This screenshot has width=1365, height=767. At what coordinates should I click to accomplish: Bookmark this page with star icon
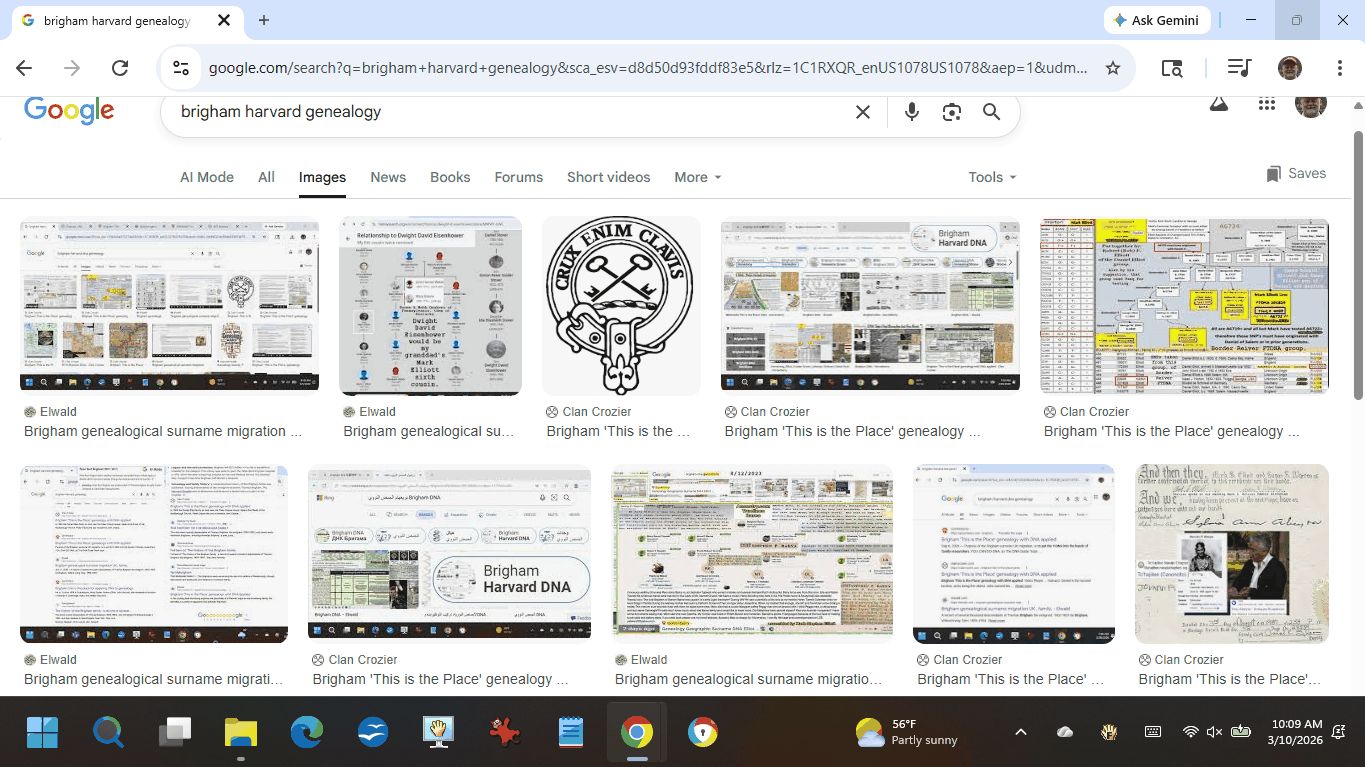(x=1112, y=68)
